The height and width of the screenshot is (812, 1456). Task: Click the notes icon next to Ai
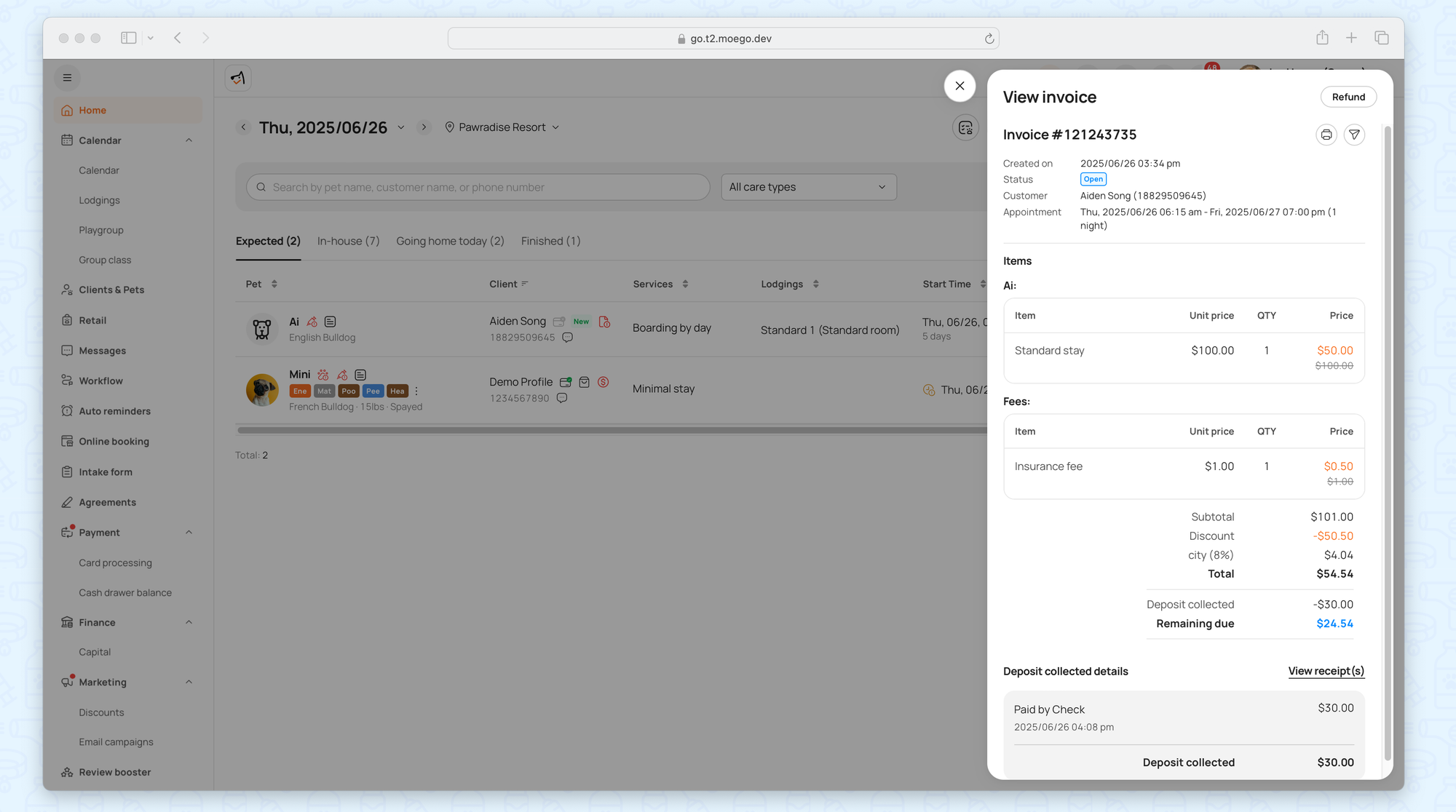(331, 322)
